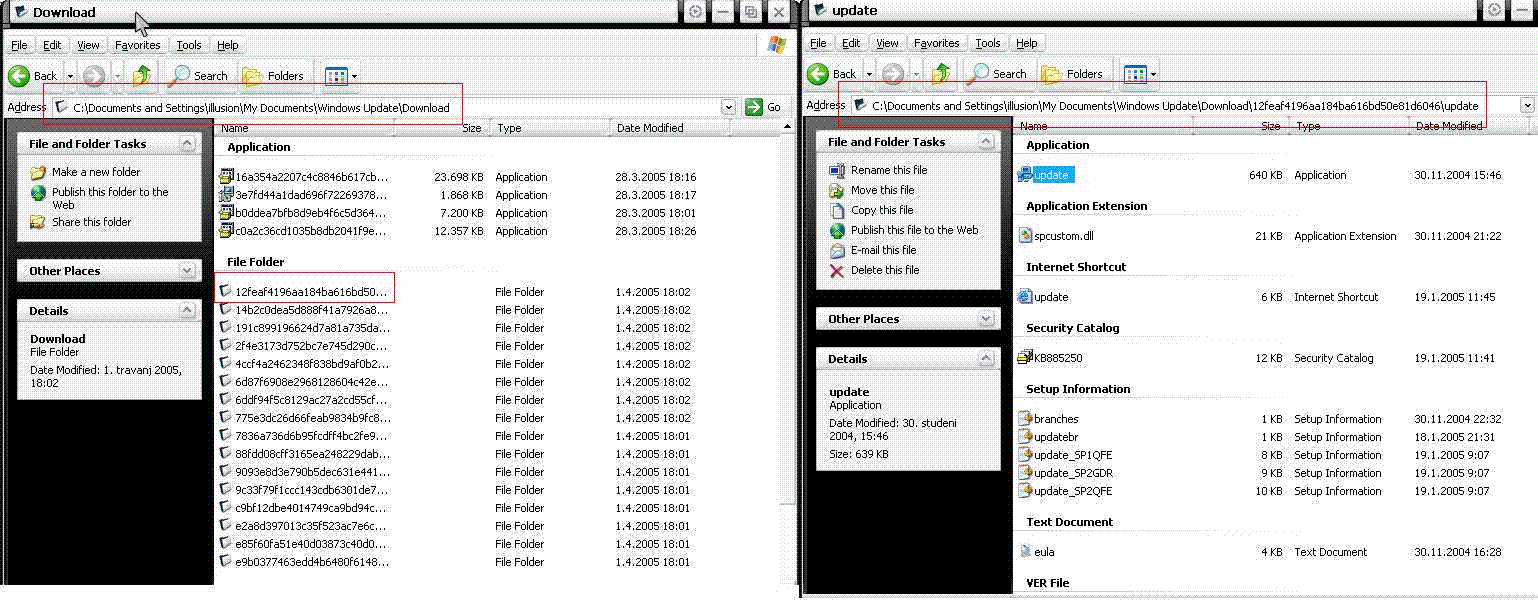The image size is (1538, 600).
Task: Select the eula text document
Action: pyautogui.click(x=1043, y=552)
